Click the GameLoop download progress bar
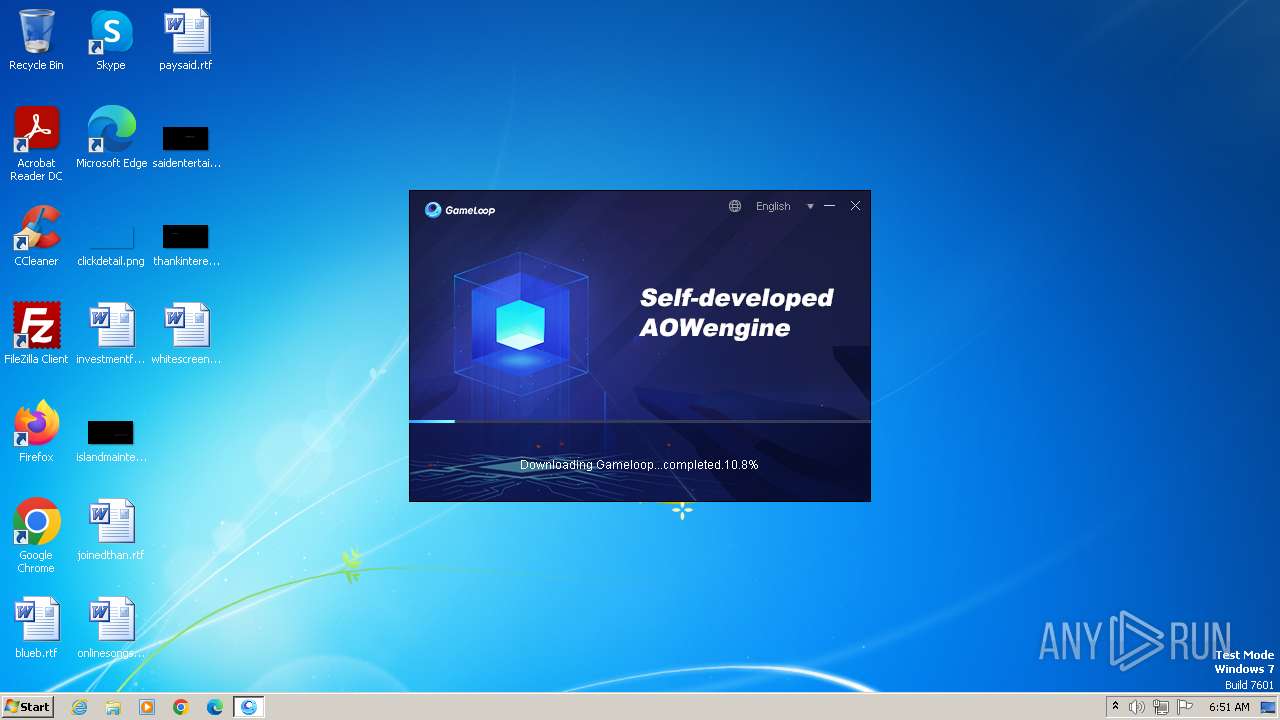 point(640,422)
